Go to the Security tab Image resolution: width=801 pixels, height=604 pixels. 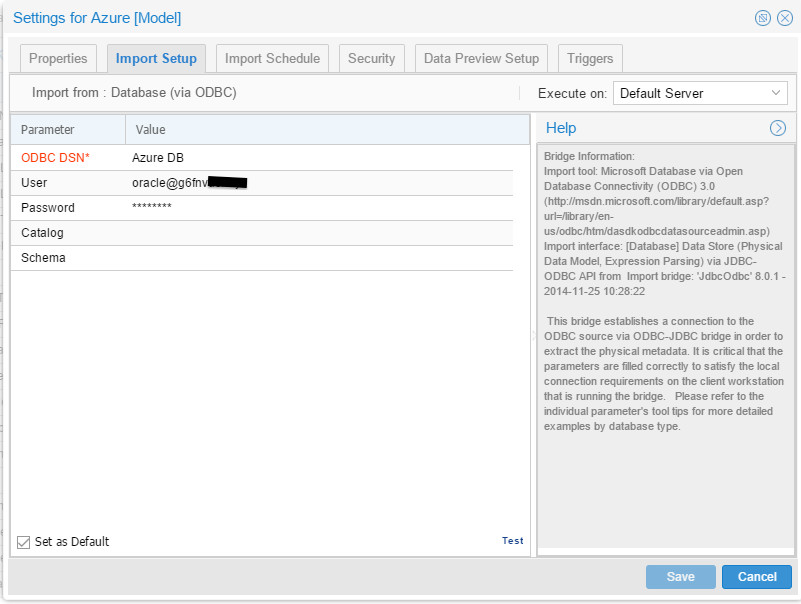(371, 59)
